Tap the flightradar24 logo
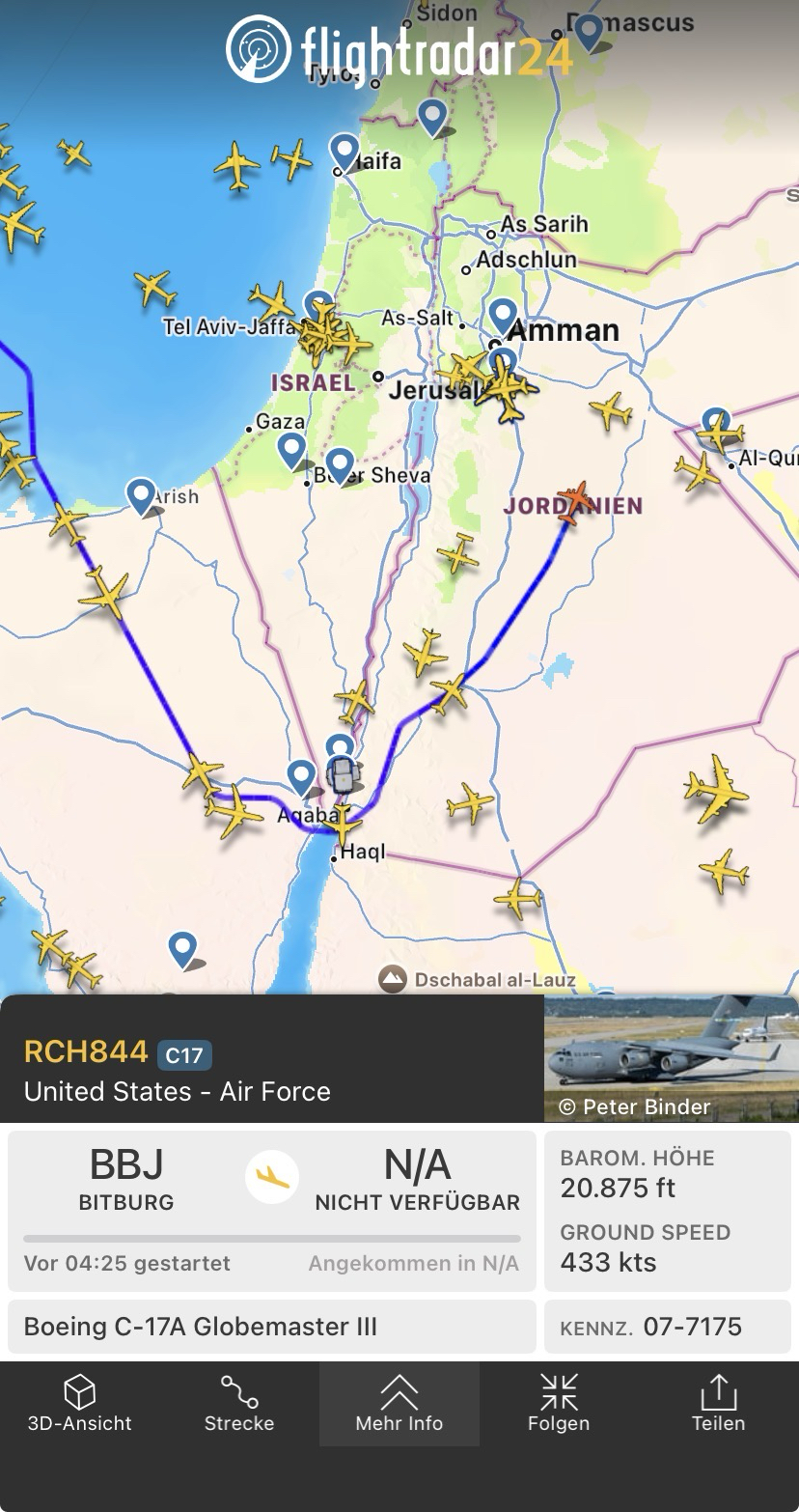Screen dimensions: 799x1512 tap(399, 48)
